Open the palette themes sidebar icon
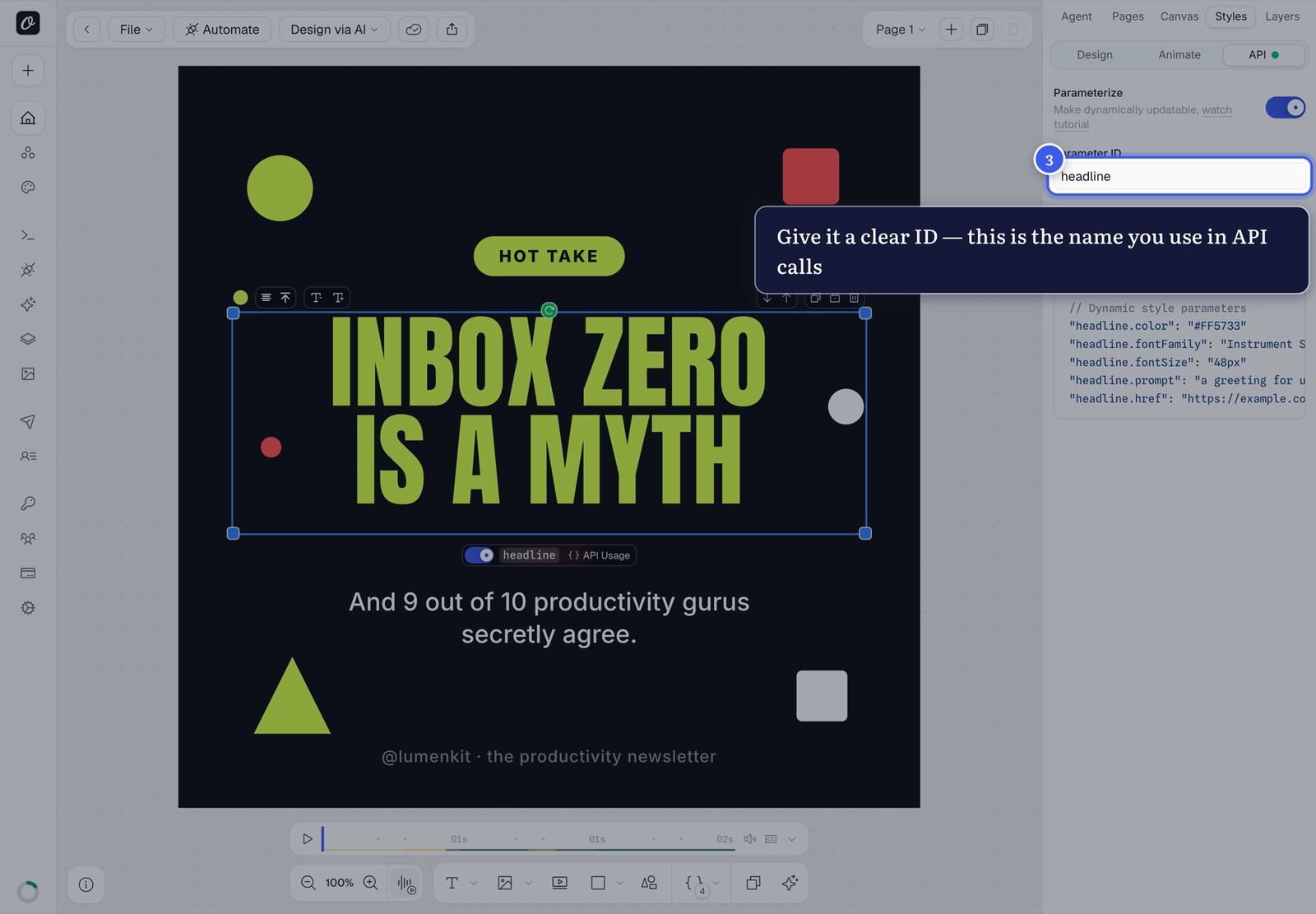 click(28, 188)
